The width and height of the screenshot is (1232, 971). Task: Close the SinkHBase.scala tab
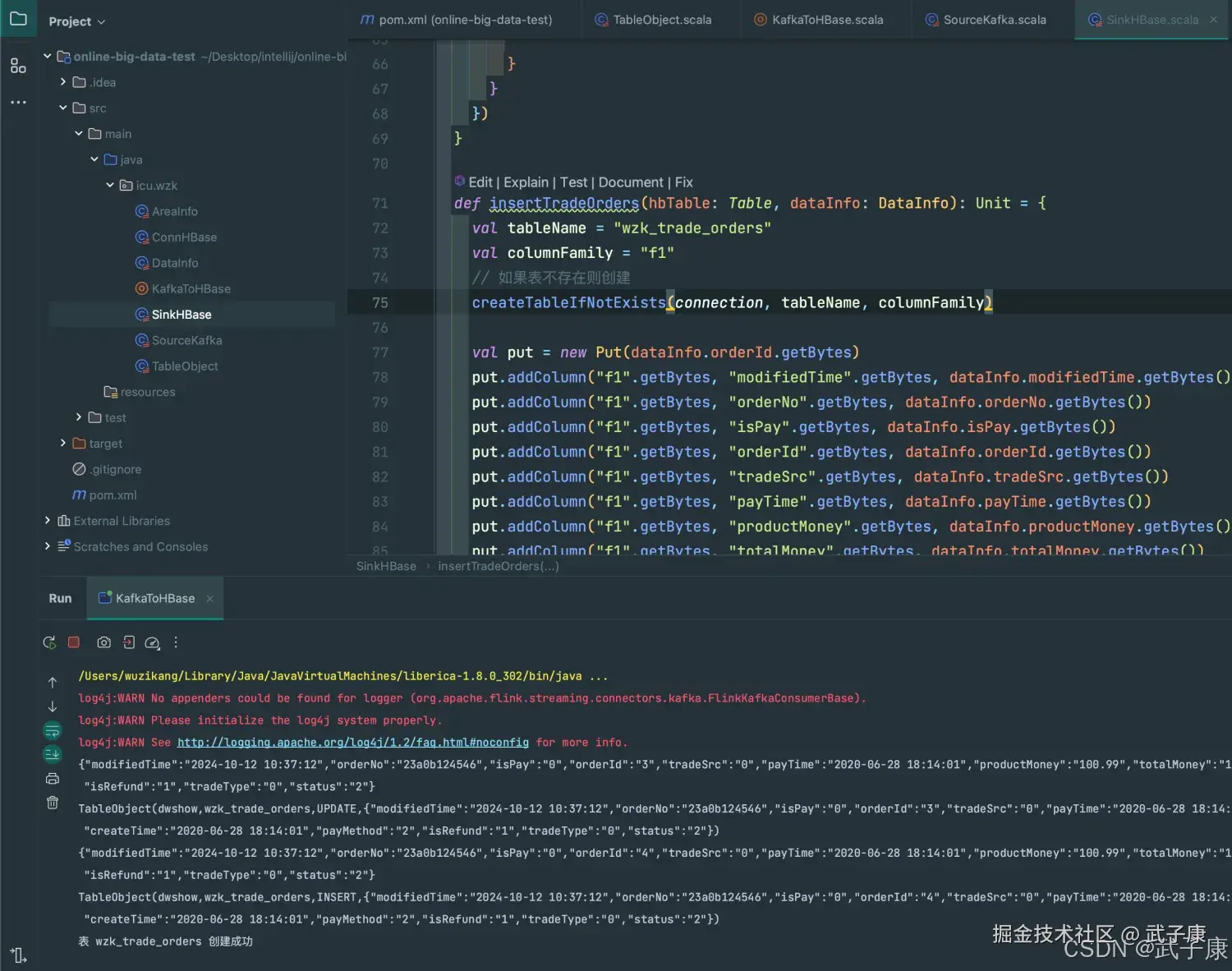[x=1214, y=20]
